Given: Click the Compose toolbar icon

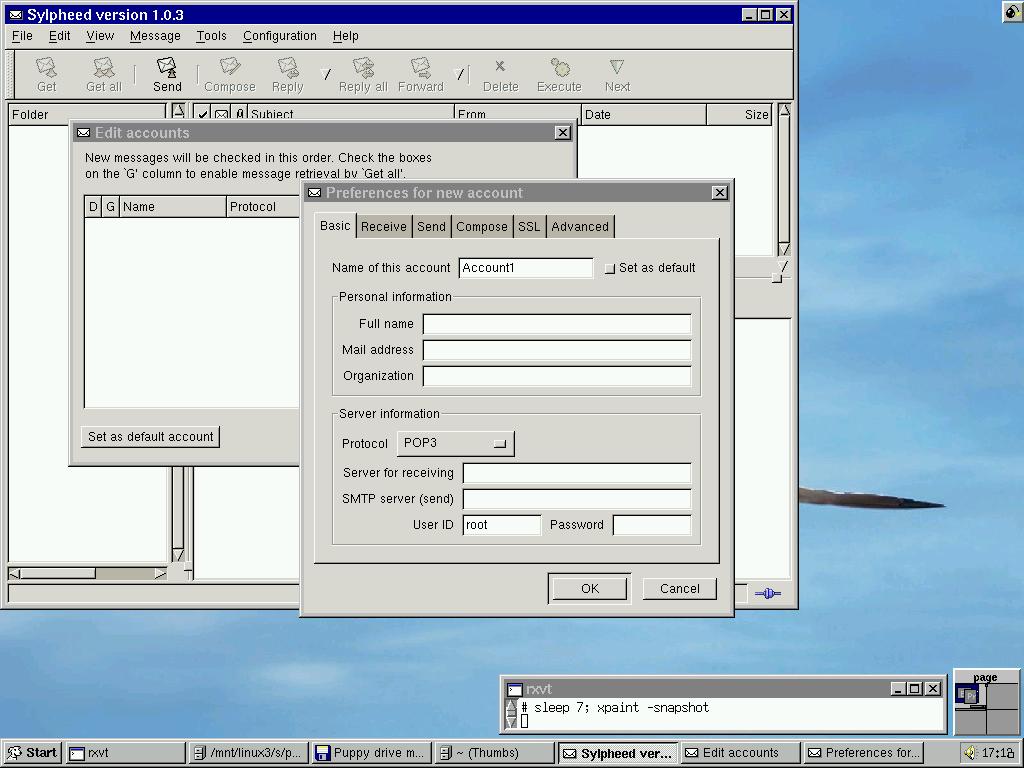Looking at the screenshot, I should (230, 74).
